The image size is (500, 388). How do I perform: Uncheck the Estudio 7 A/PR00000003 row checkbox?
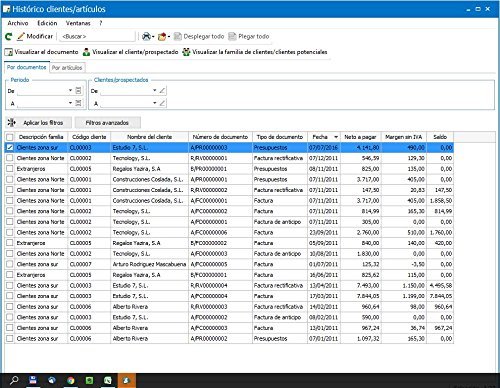pyautogui.click(x=10, y=147)
